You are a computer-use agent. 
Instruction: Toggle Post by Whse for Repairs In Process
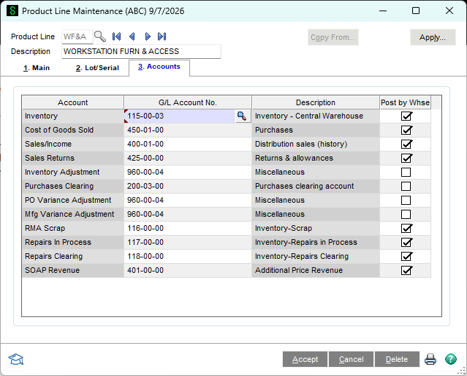pos(406,242)
